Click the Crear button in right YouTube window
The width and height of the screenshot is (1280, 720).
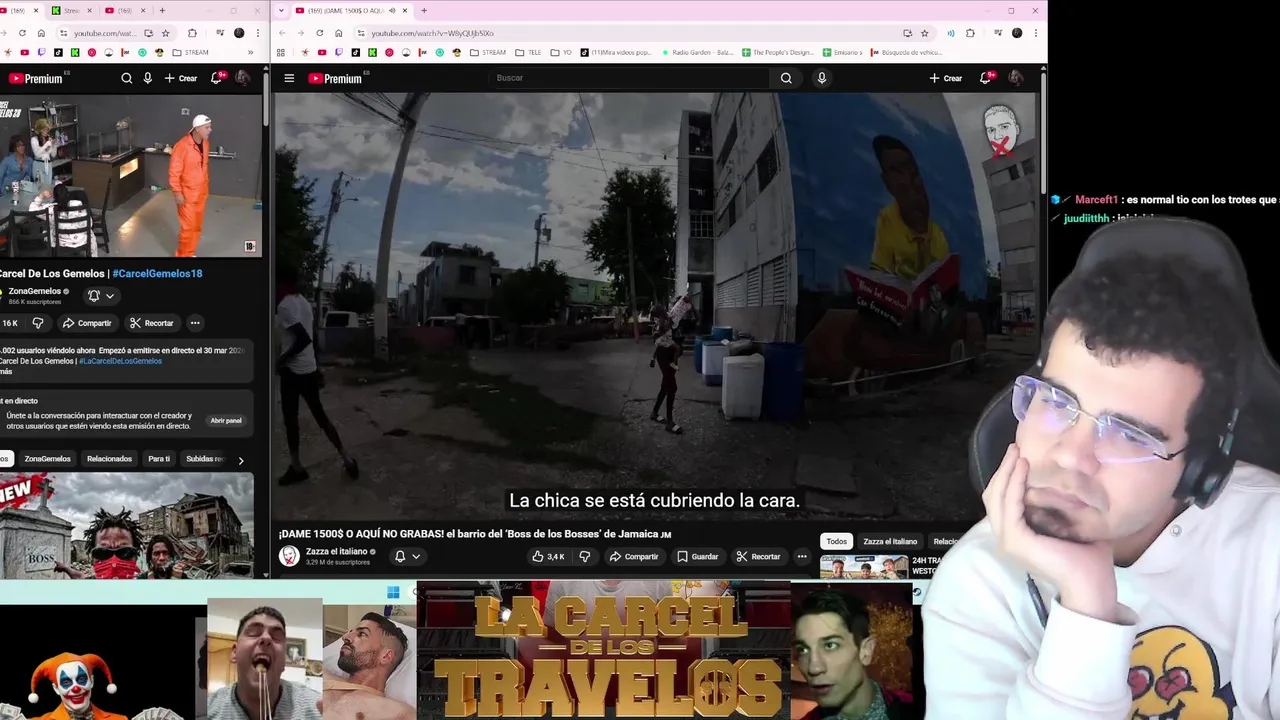946,78
